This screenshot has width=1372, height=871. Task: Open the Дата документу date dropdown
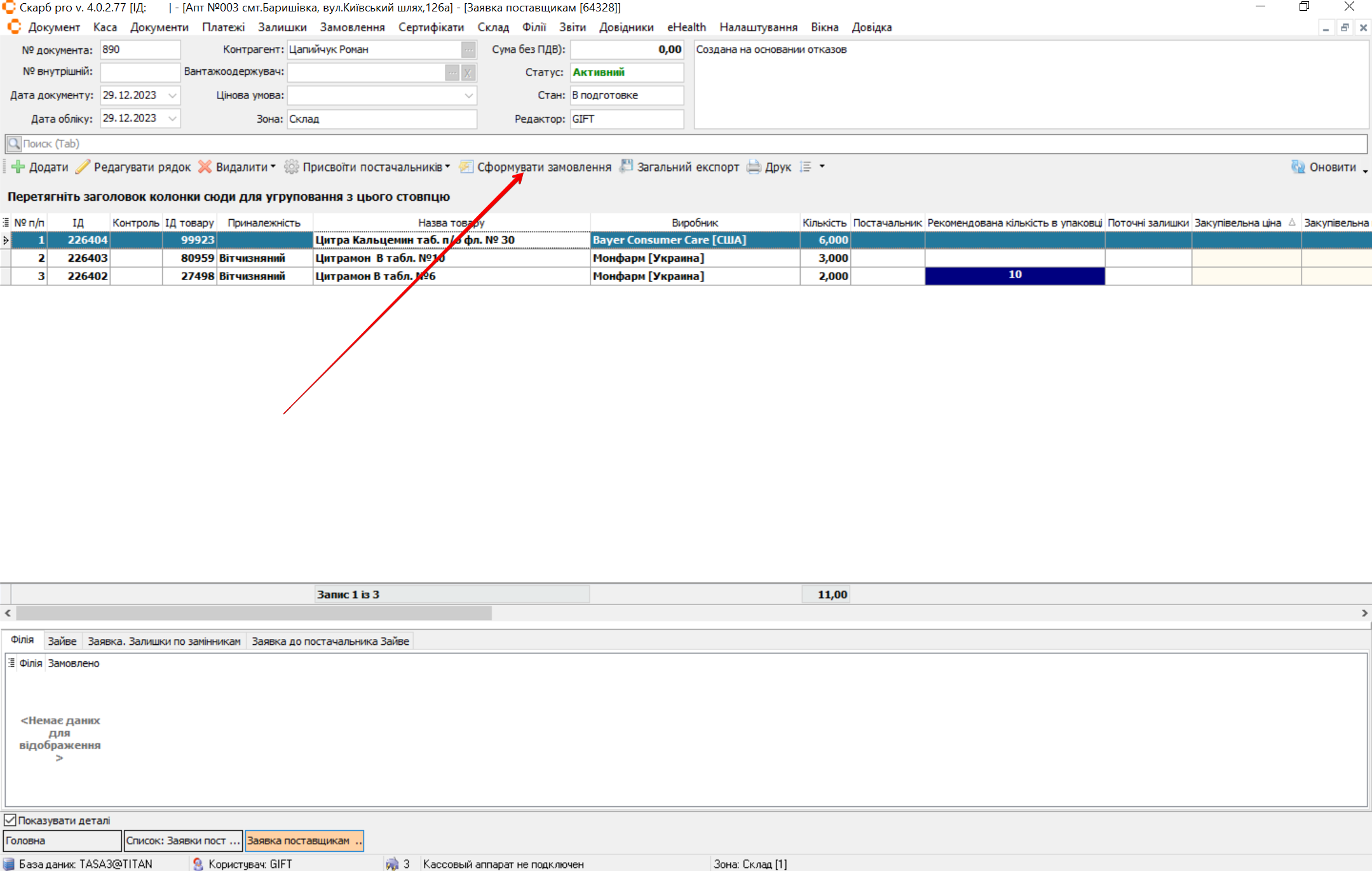coord(172,95)
